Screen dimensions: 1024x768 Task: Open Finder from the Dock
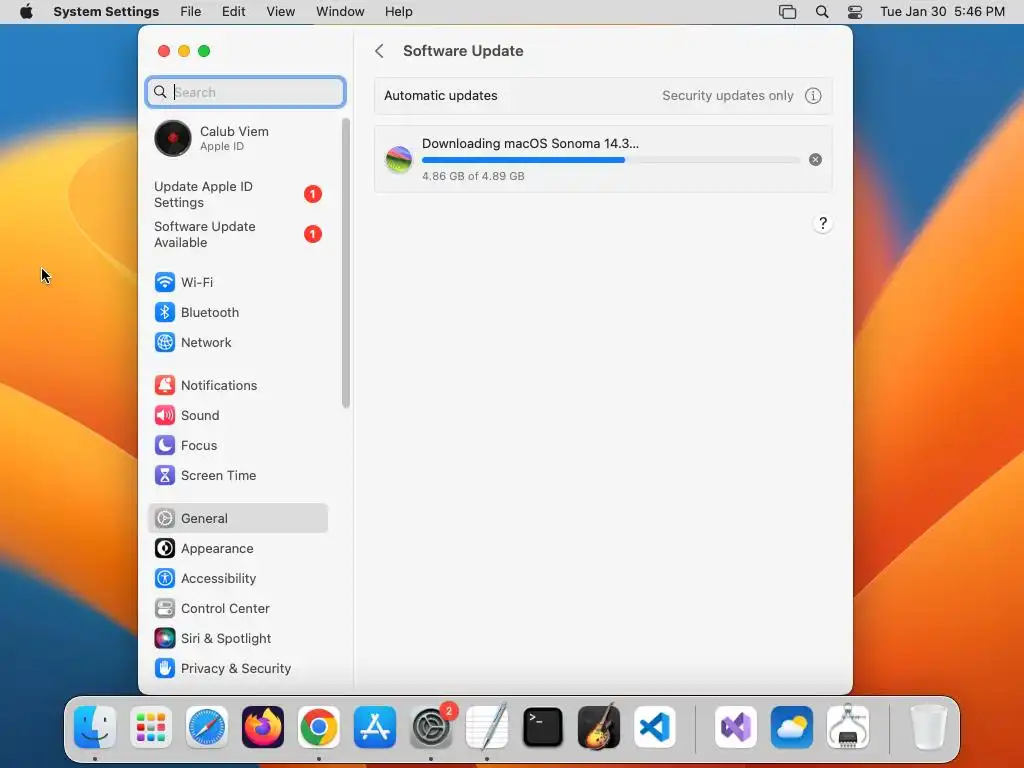coord(95,727)
